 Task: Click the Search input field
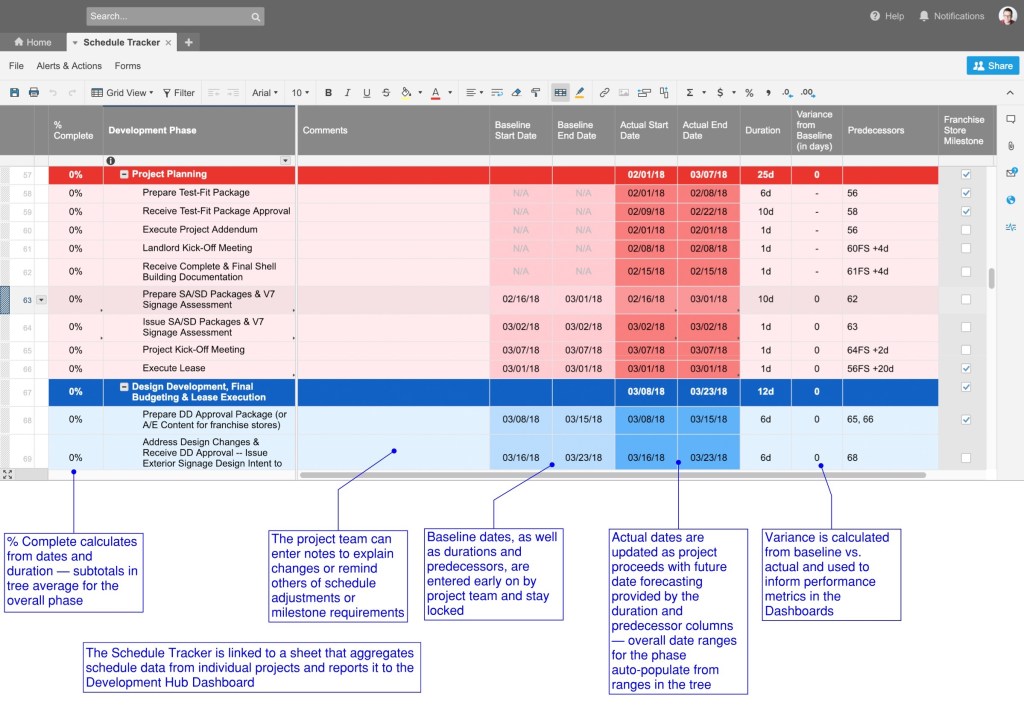168,16
